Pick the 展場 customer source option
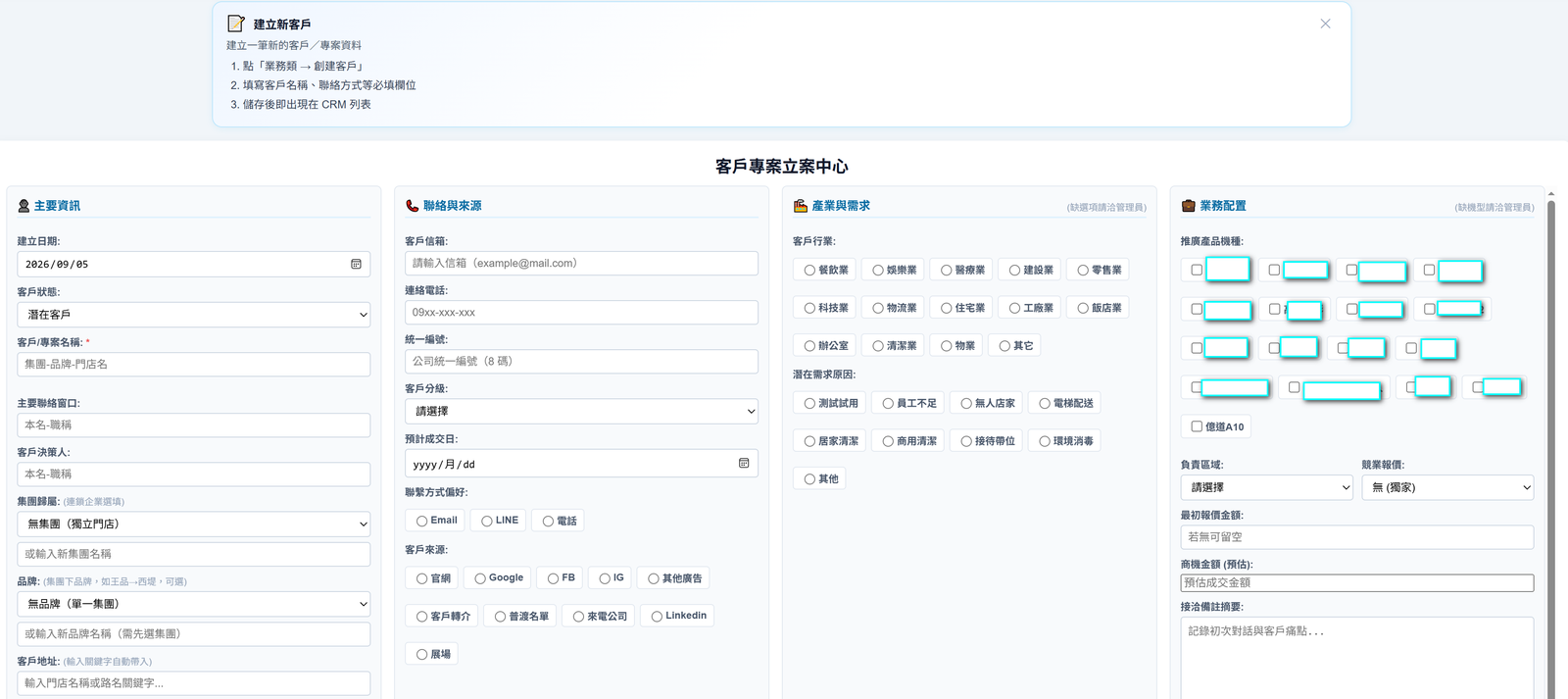Screen dimensions: 1568x699 point(421,654)
